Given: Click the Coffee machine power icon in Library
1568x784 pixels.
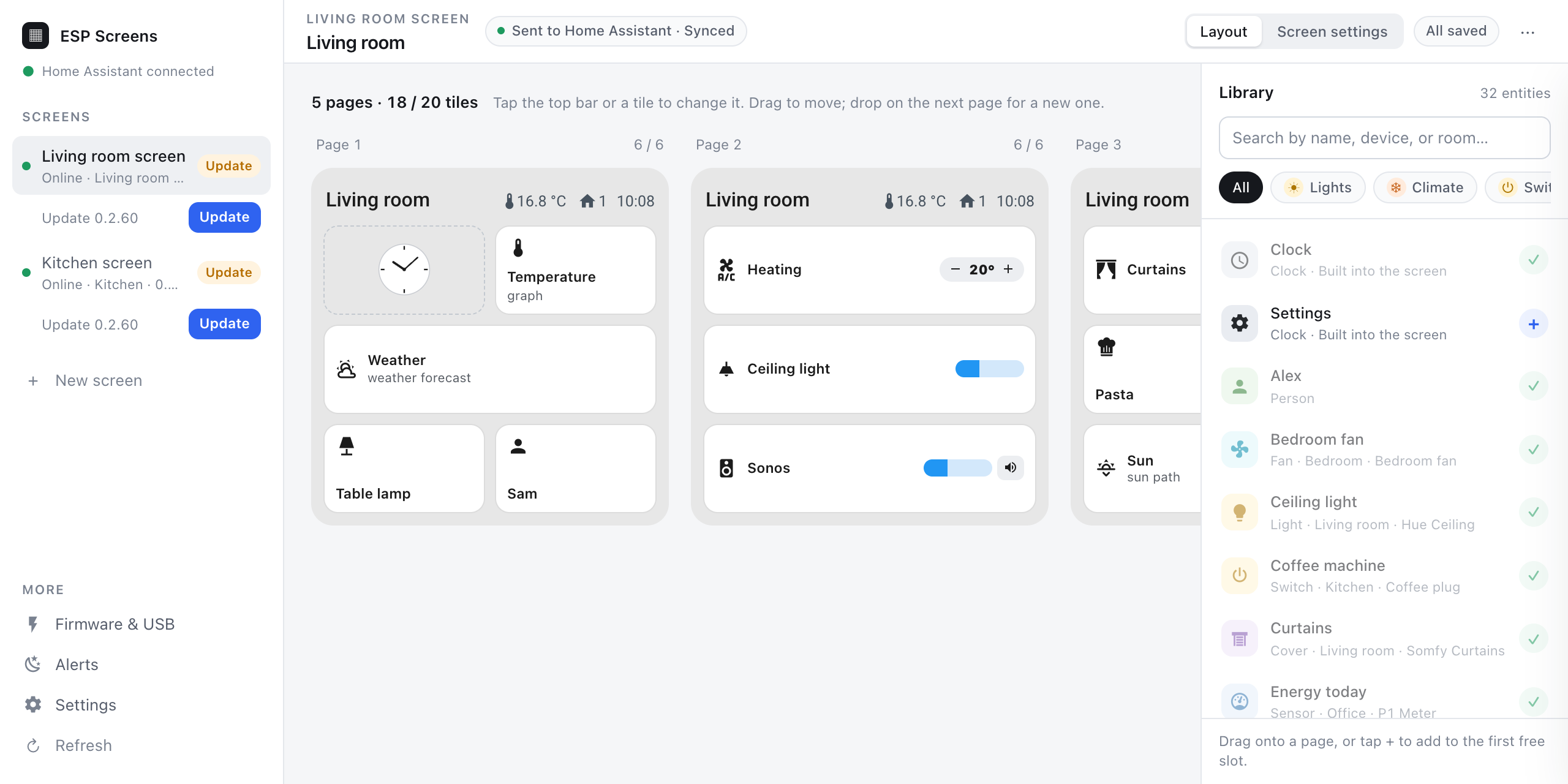Looking at the screenshot, I should pyautogui.click(x=1240, y=576).
